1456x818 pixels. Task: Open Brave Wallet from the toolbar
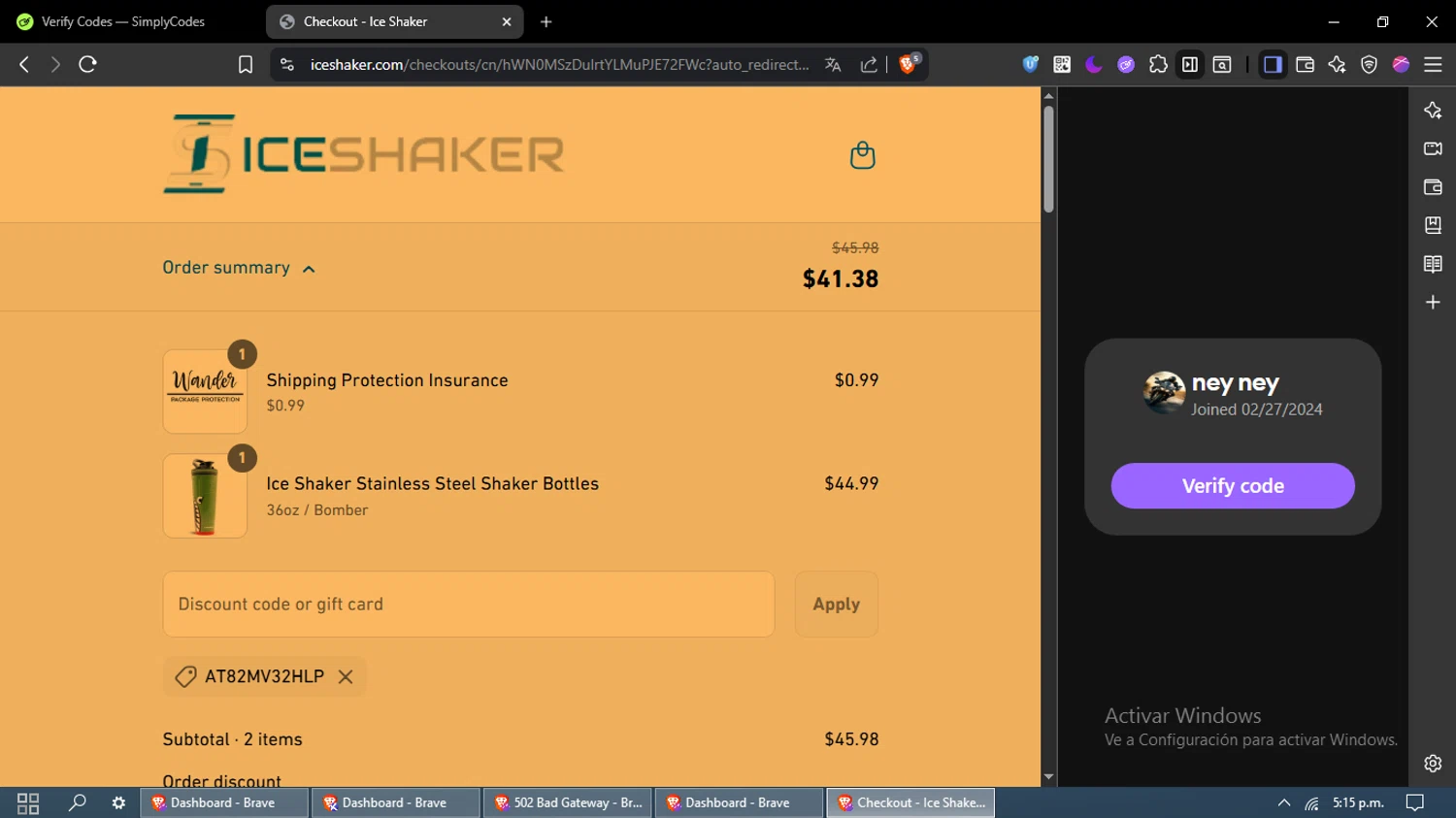(x=1305, y=64)
